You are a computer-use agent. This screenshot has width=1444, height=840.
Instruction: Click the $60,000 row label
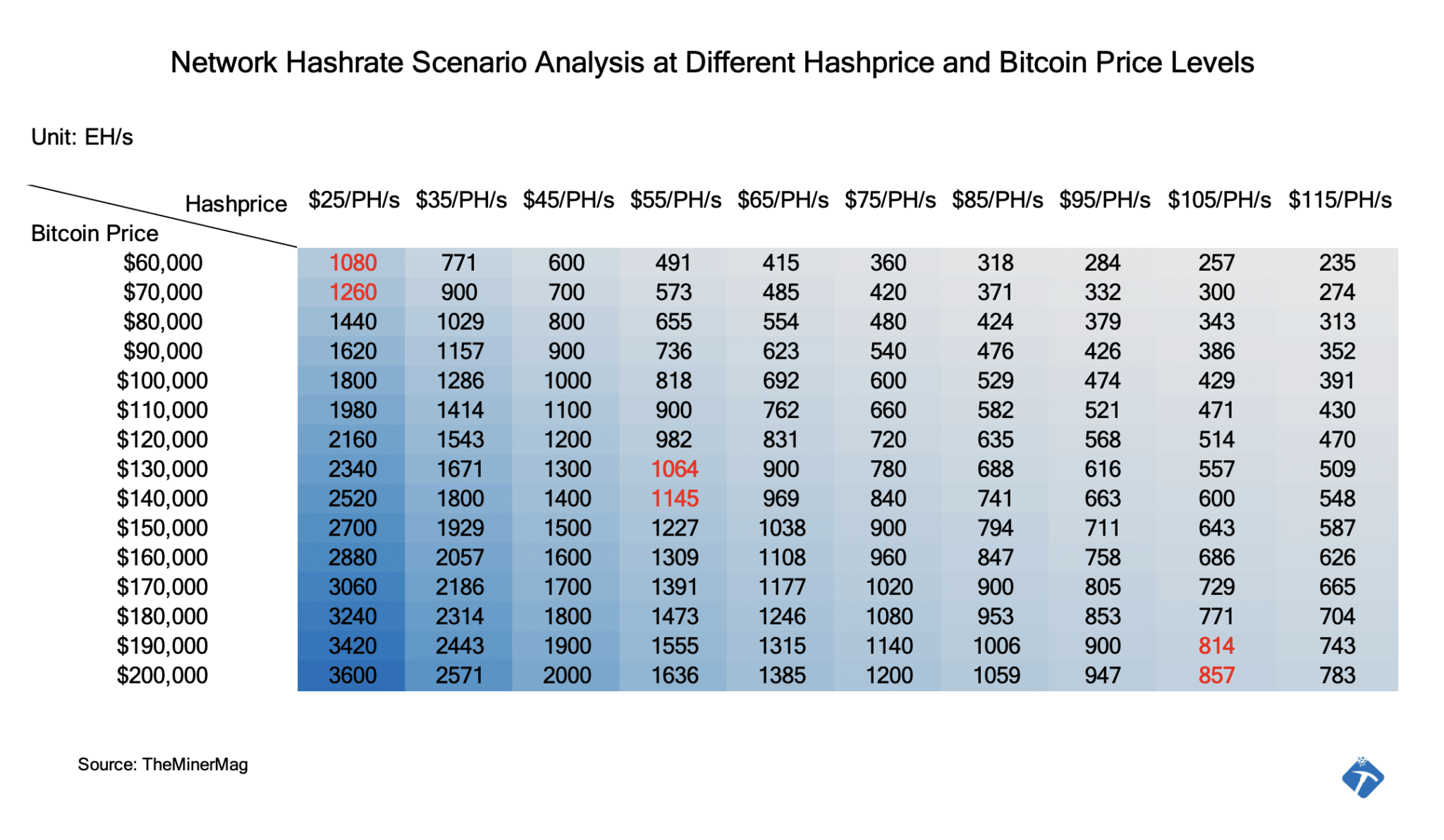click(x=163, y=263)
